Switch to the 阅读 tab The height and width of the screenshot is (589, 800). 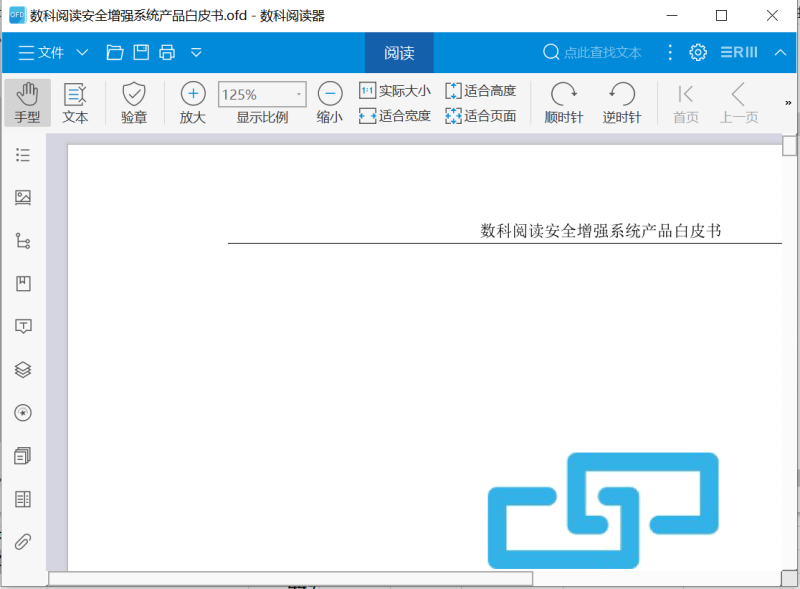click(x=399, y=53)
